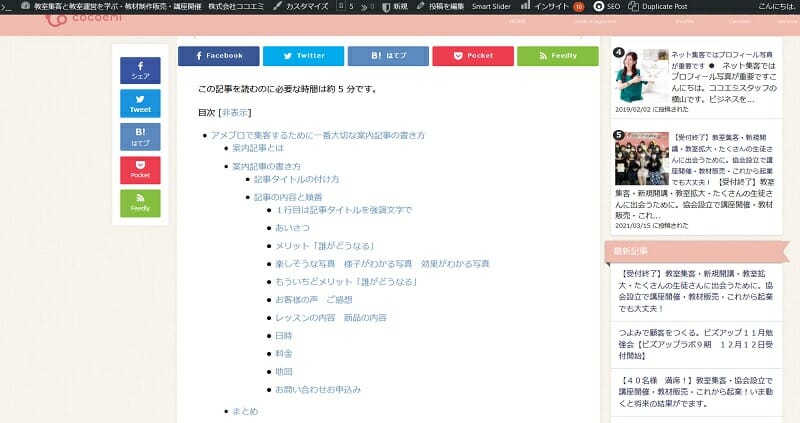Jump to メリット「誰がどうなる」 section
Image resolution: width=800 pixels, height=423 pixels.
326,246
